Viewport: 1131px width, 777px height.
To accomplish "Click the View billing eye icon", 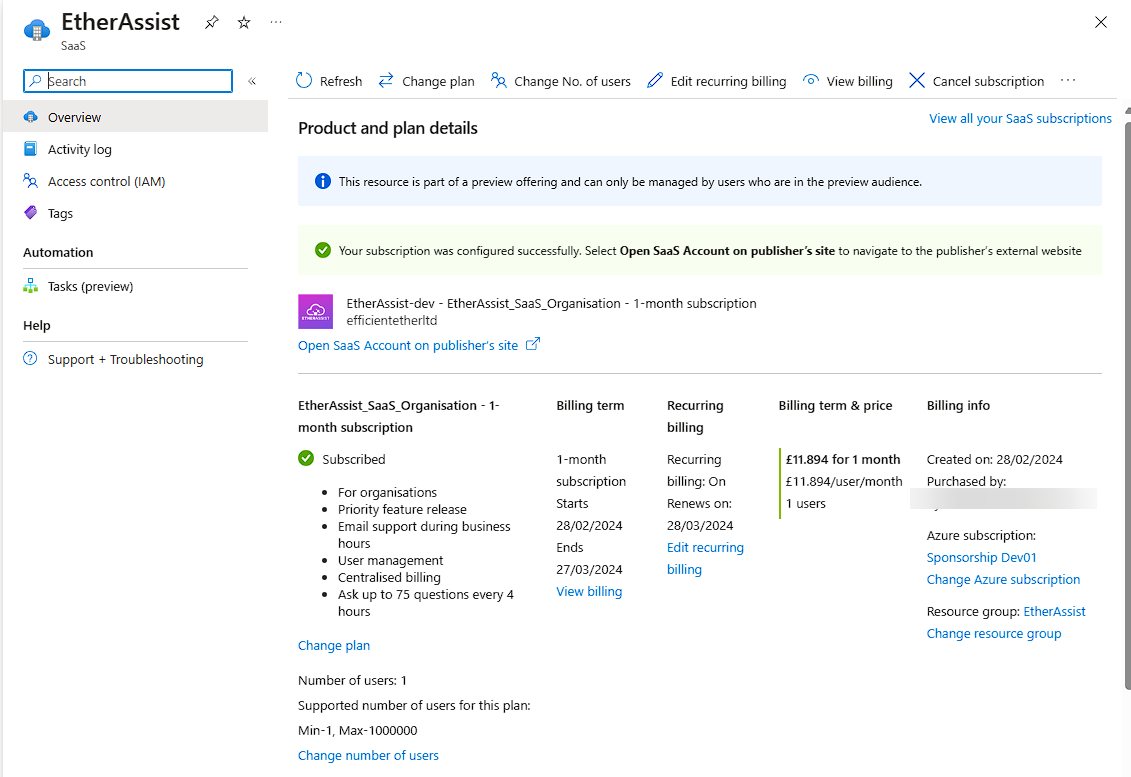I will click(811, 80).
